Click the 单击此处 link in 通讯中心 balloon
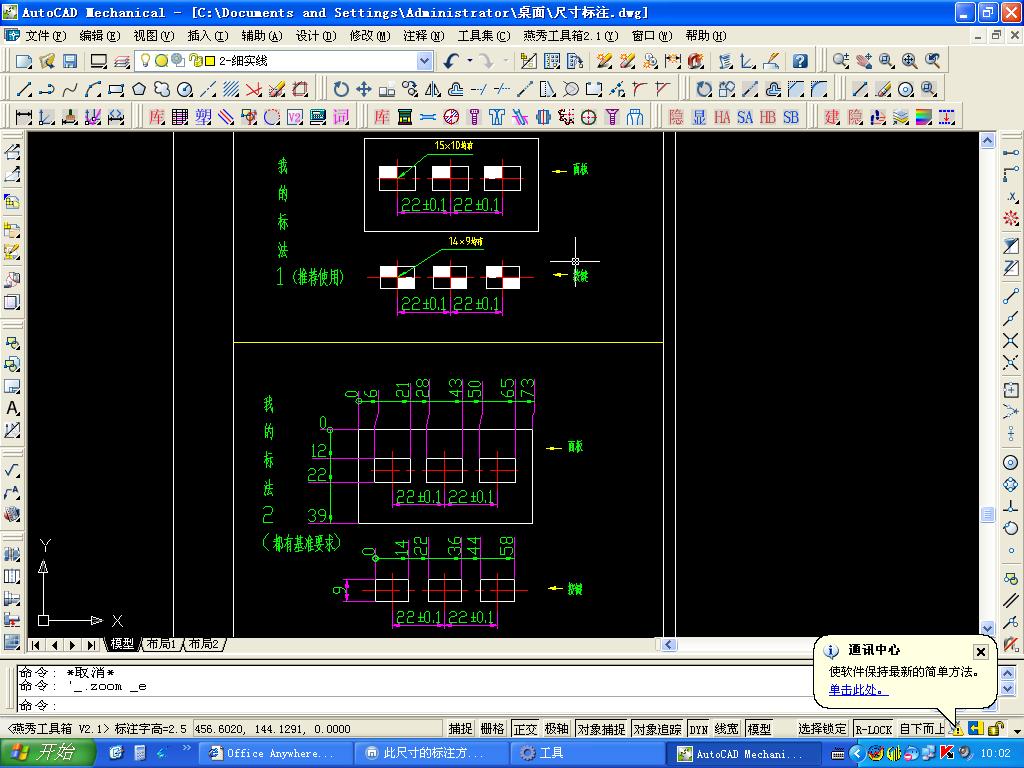1024x768 pixels. point(859,690)
